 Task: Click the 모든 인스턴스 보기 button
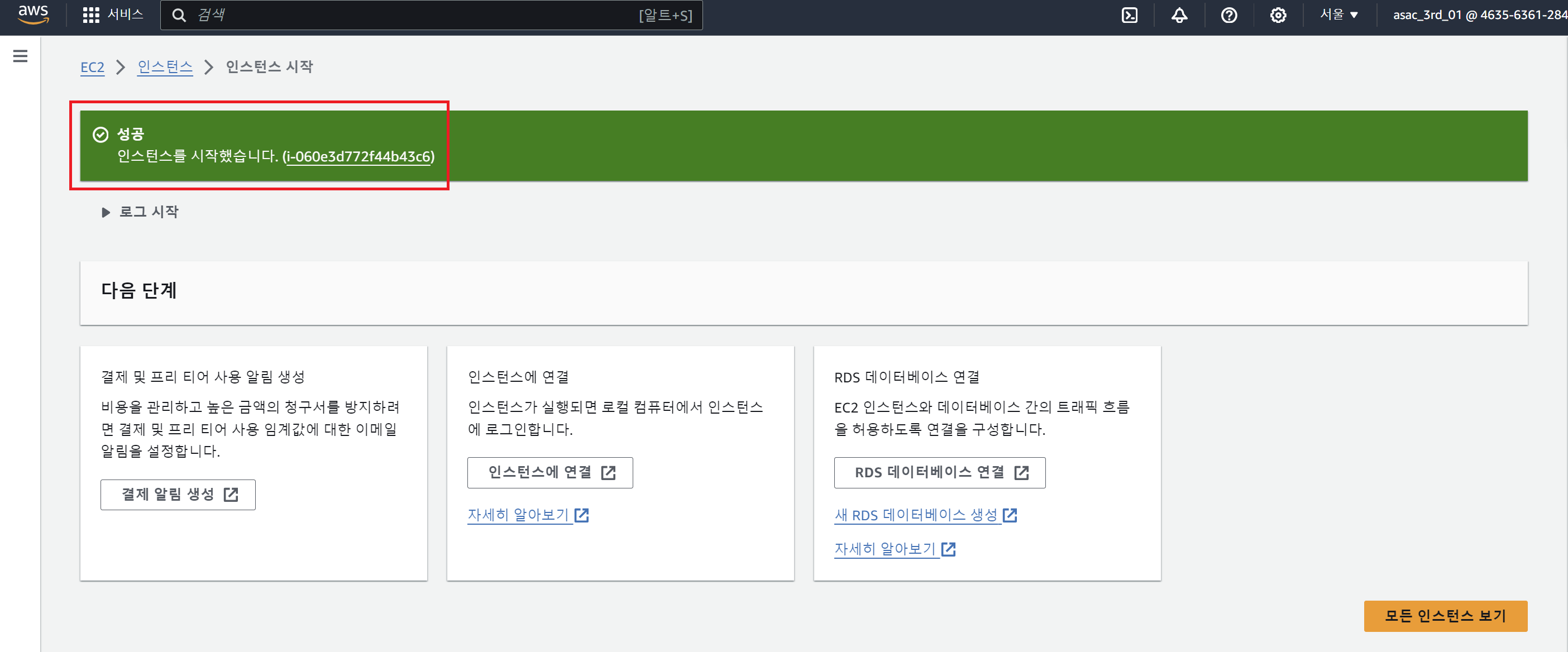(1445, 616)
